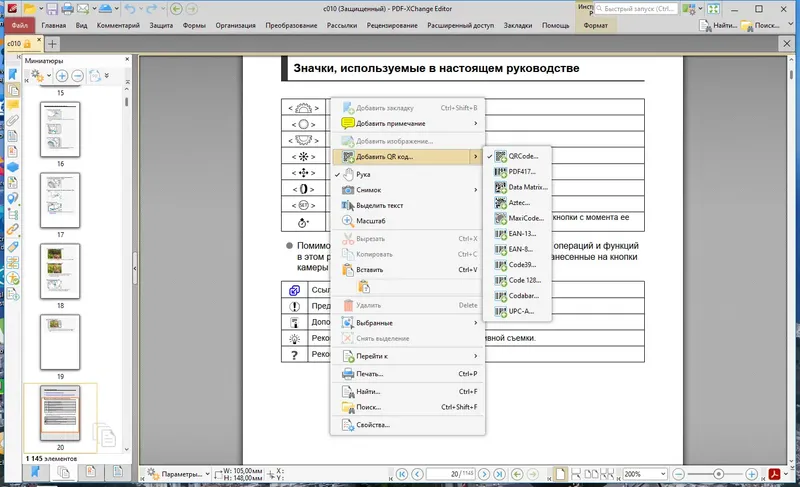Close the c010 document tab
Image resolution: width=800 pixels, height=487 pixels.
(39, 40)
